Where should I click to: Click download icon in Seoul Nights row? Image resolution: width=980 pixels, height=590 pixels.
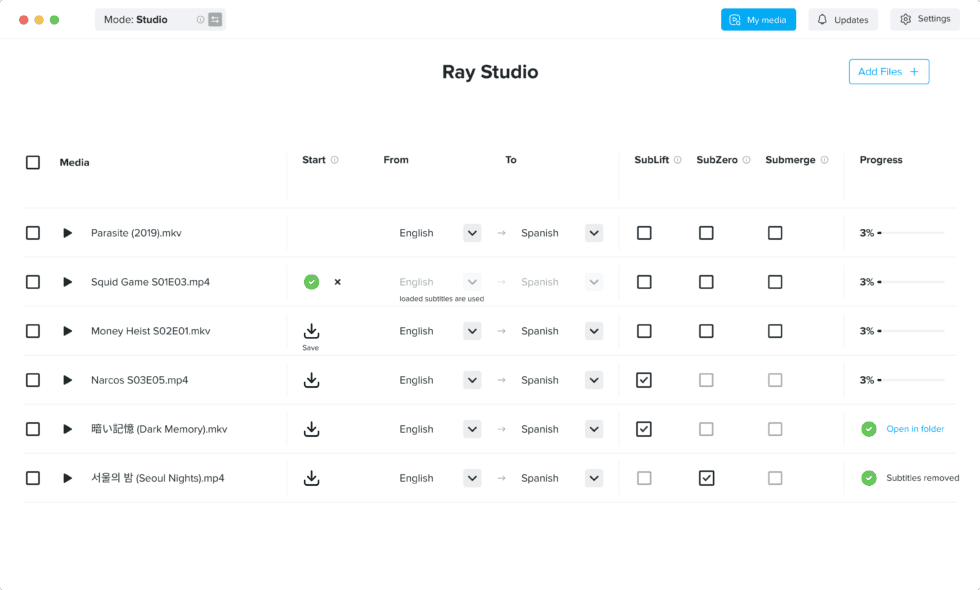[311, 478]
